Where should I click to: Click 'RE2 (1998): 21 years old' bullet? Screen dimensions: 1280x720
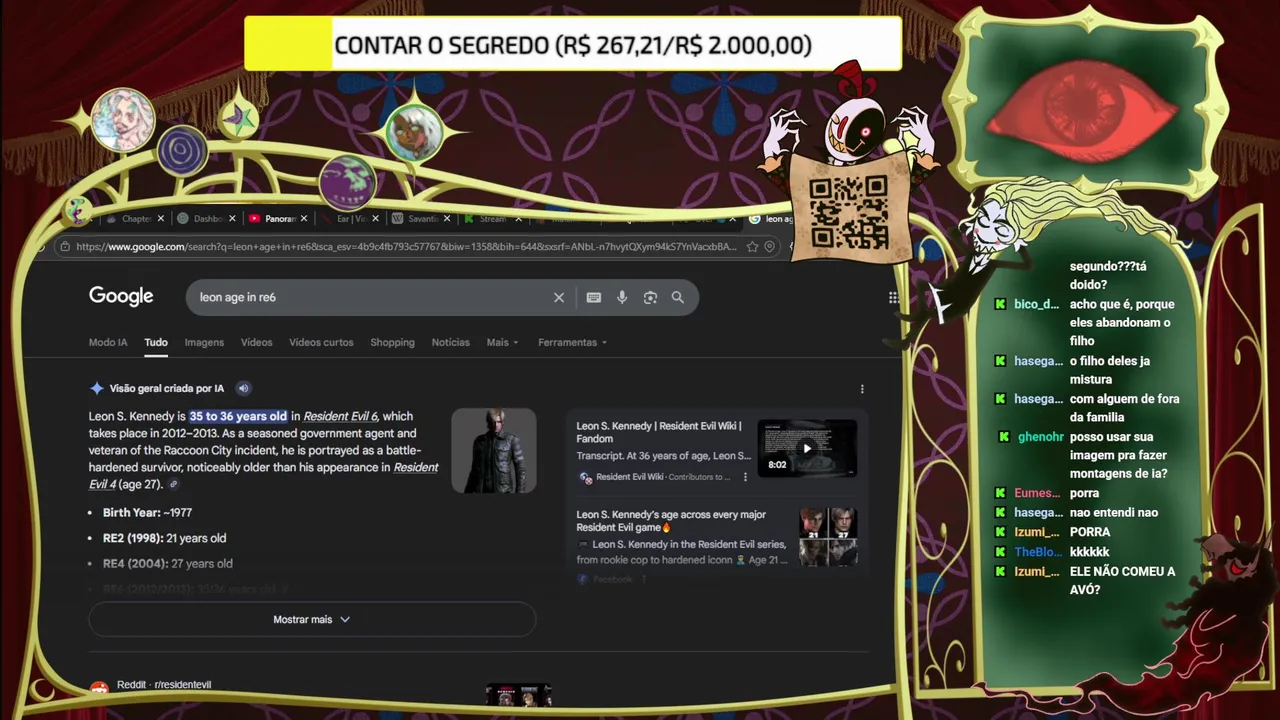164,538
